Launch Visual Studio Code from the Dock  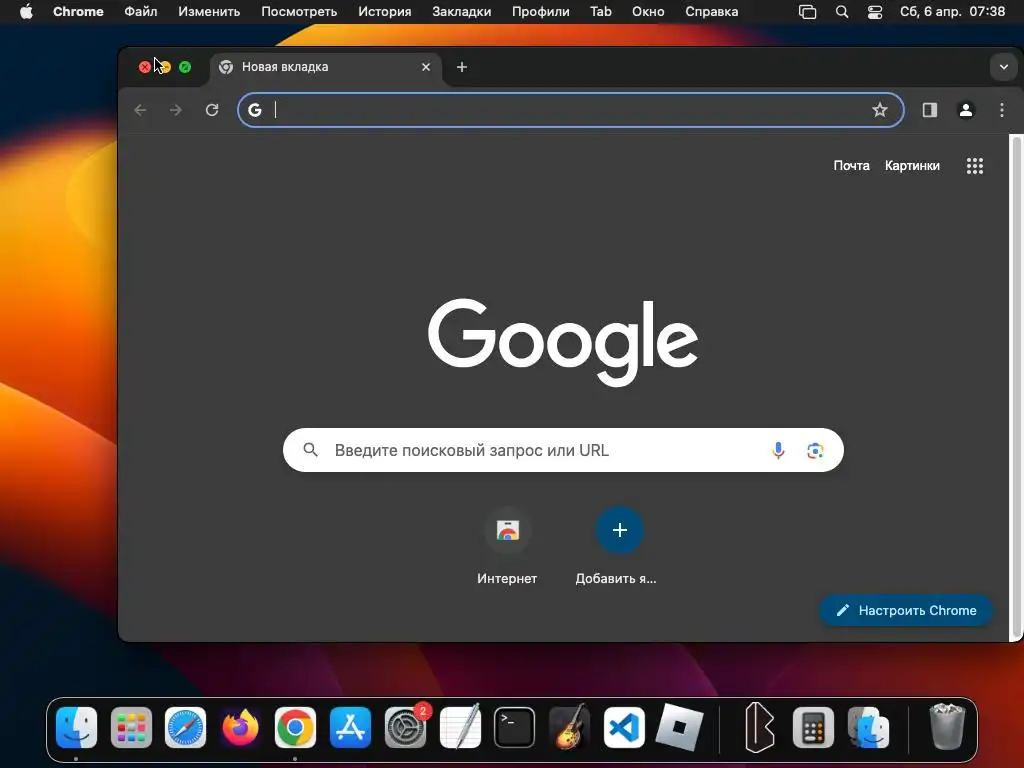pyautogui.click(x=624, y=728)
